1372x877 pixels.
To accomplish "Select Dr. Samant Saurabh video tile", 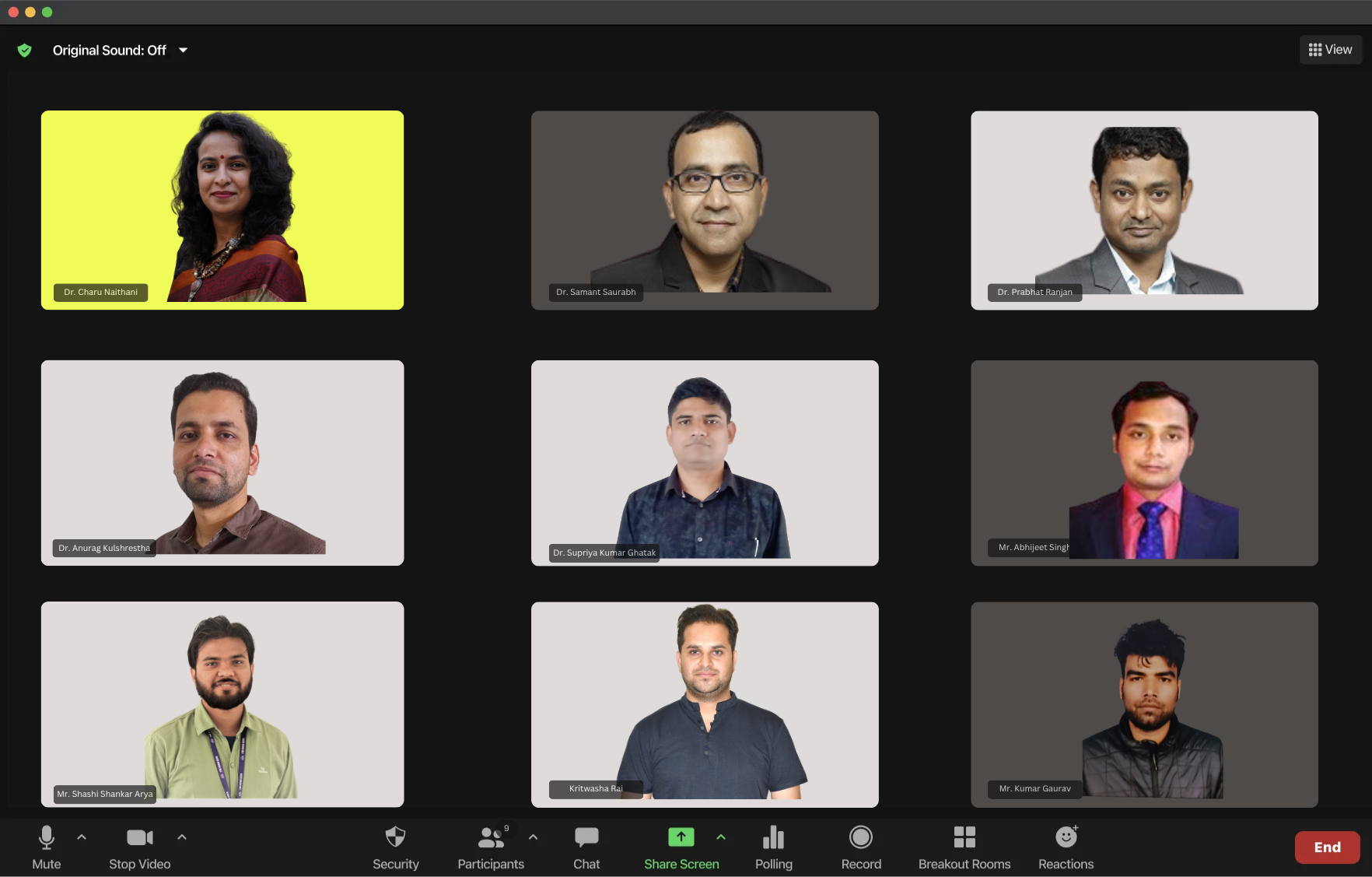I will tap(705, 210).
